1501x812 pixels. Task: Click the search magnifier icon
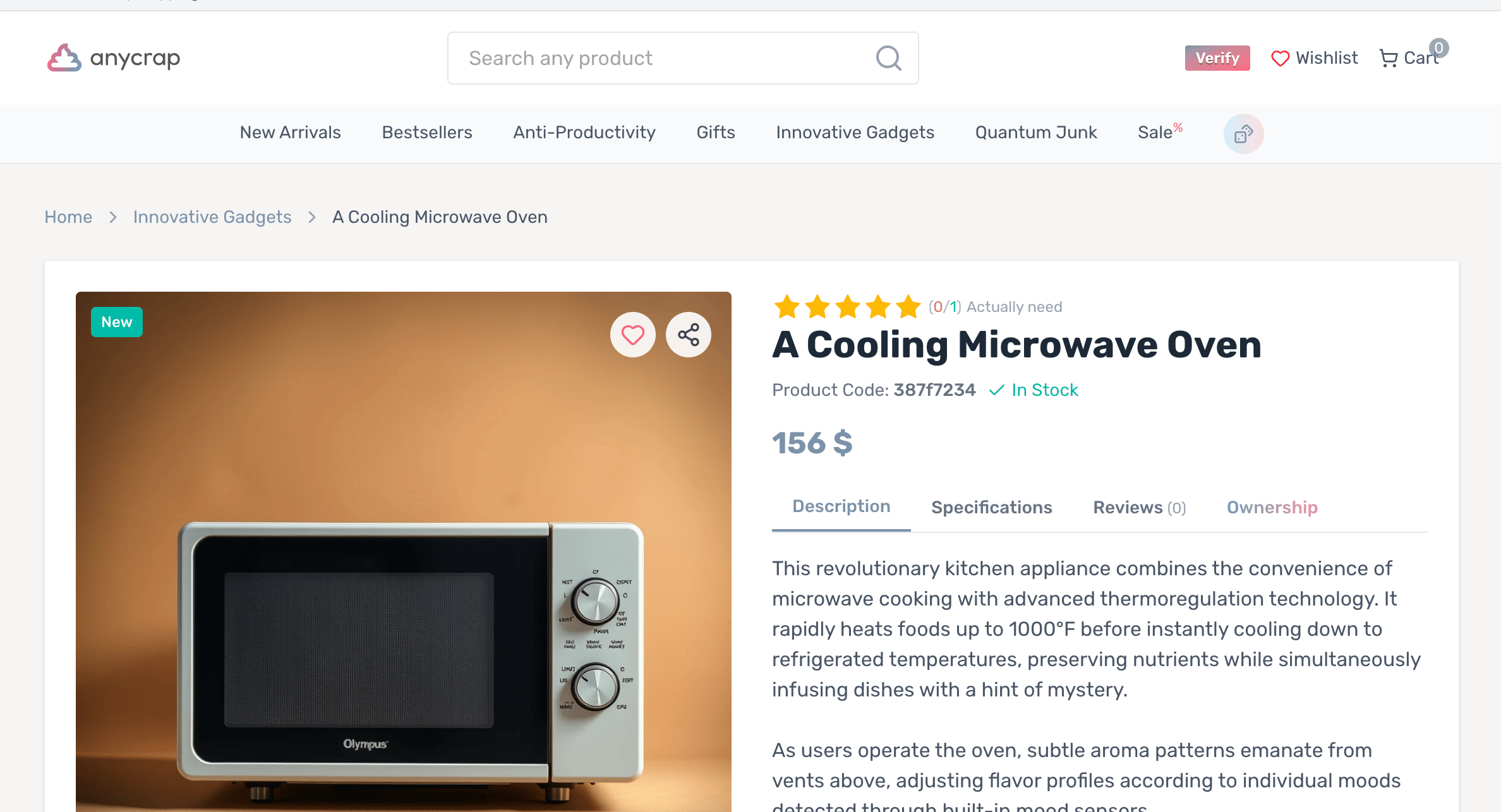click(888, 58)
